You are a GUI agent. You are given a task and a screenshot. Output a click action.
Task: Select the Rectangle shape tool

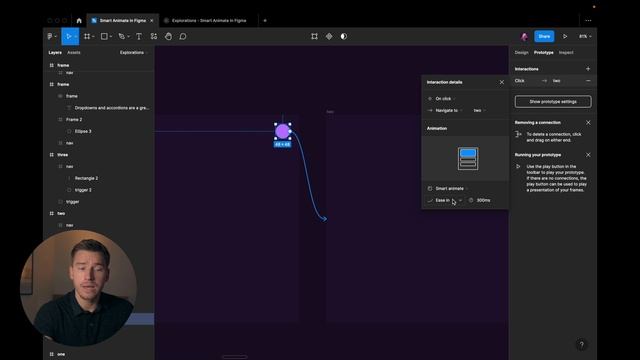click(104, 36)
